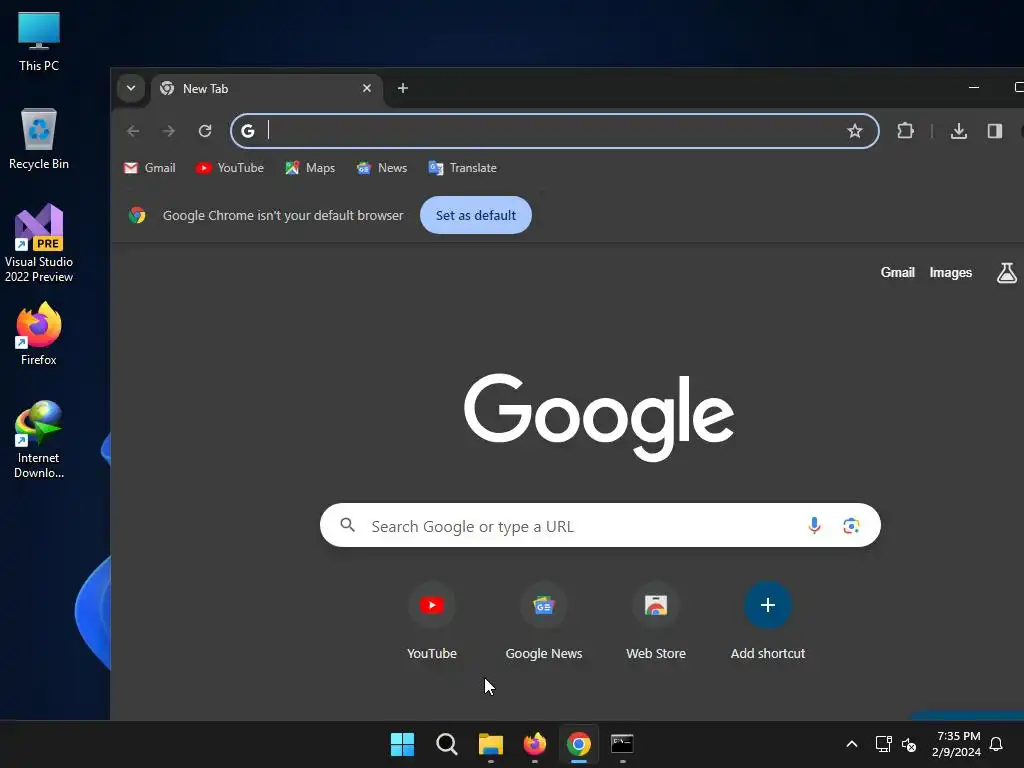Click the browser back arrow
1024x768 pixels.
tap(133, 131)
